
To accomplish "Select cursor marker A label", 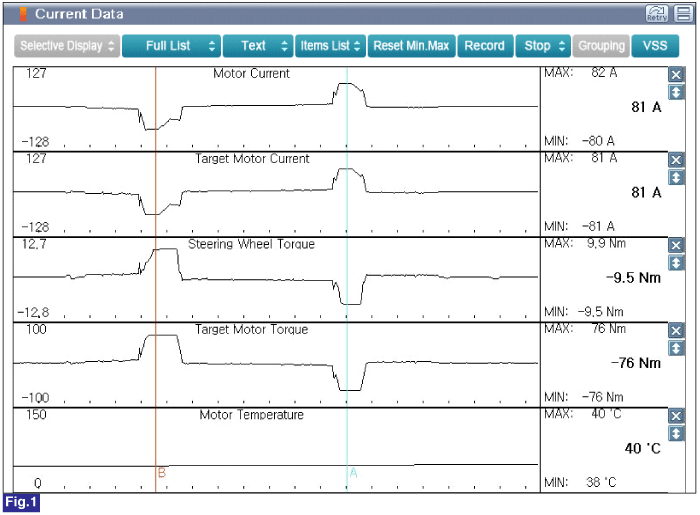I will coord(353,473).
